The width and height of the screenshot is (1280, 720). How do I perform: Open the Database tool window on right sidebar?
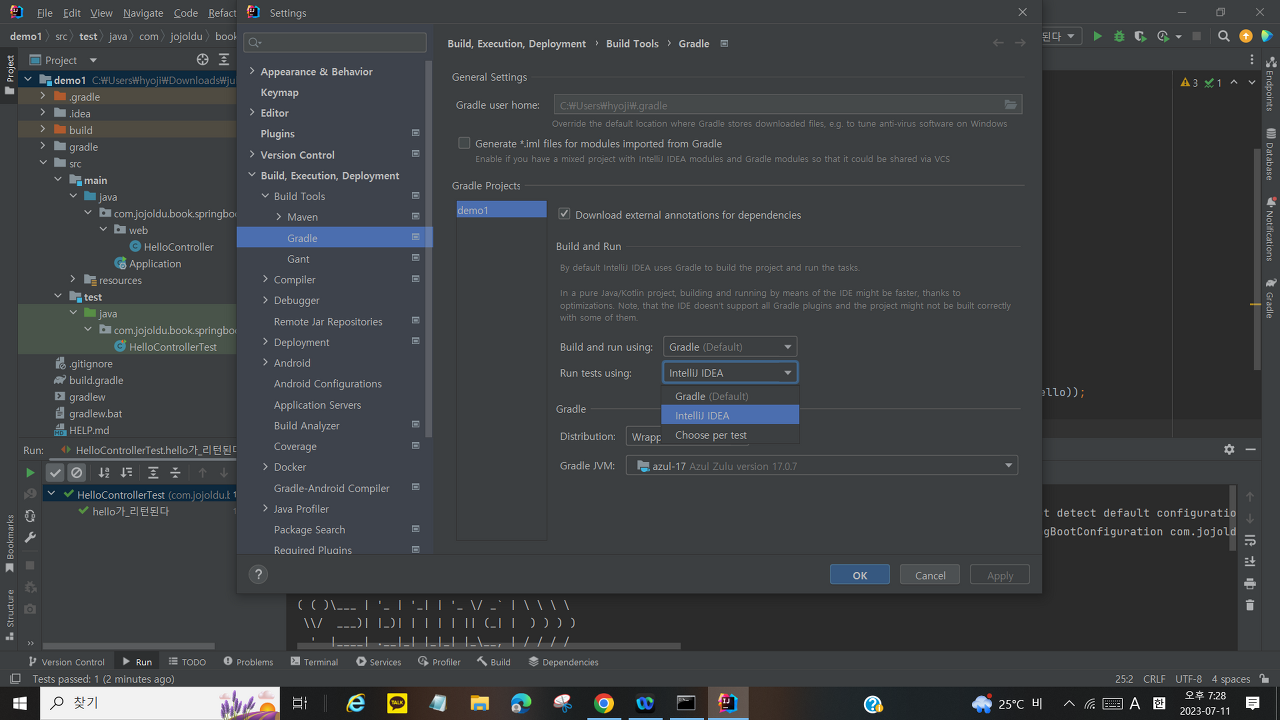point(1270,154)
